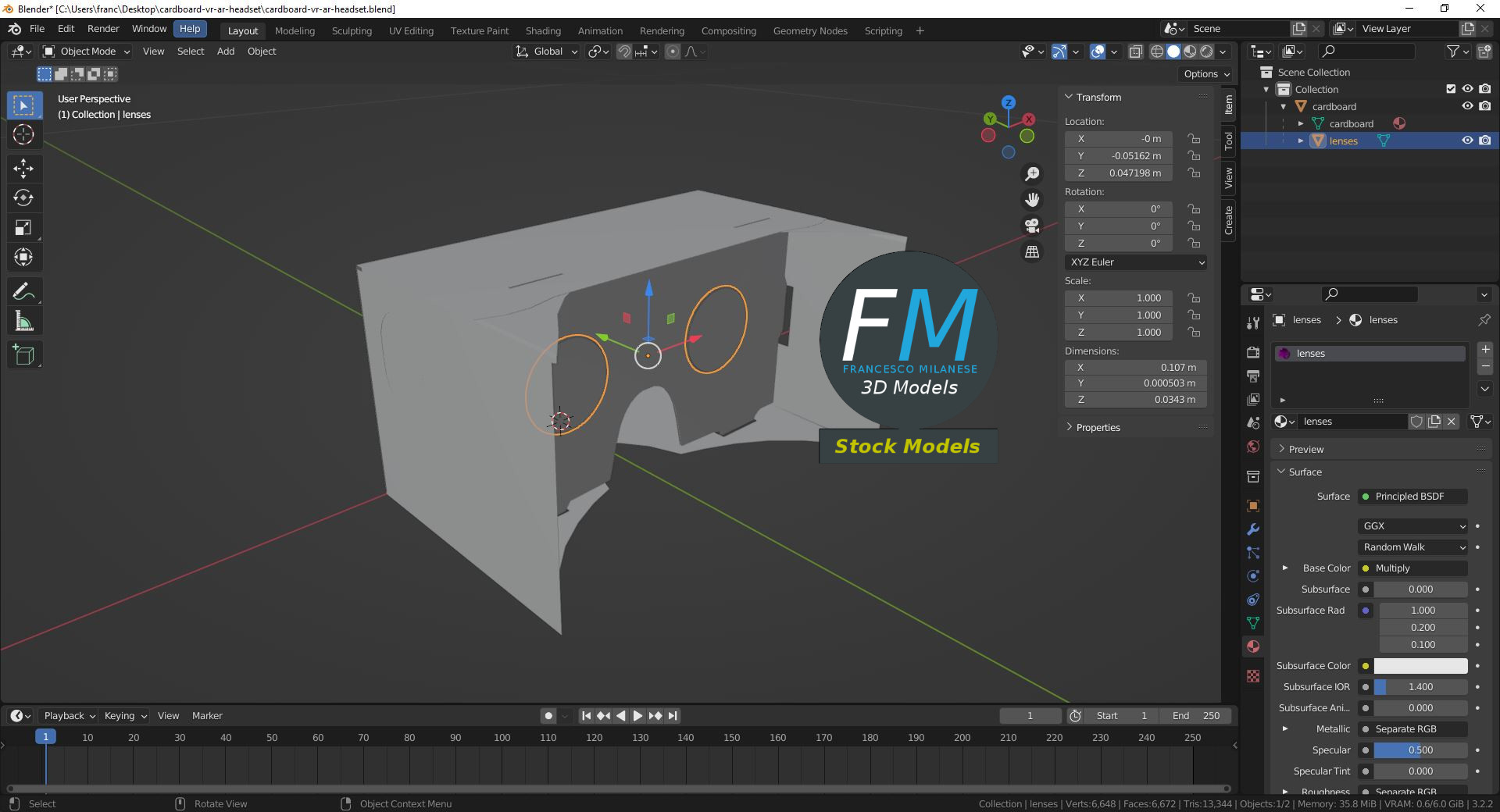Image resolution: width=1500 pixels, height=812 pixels.
Task: Hide the lenses object in viewport
Action: pyautogui.click(x=1467, y=141)
